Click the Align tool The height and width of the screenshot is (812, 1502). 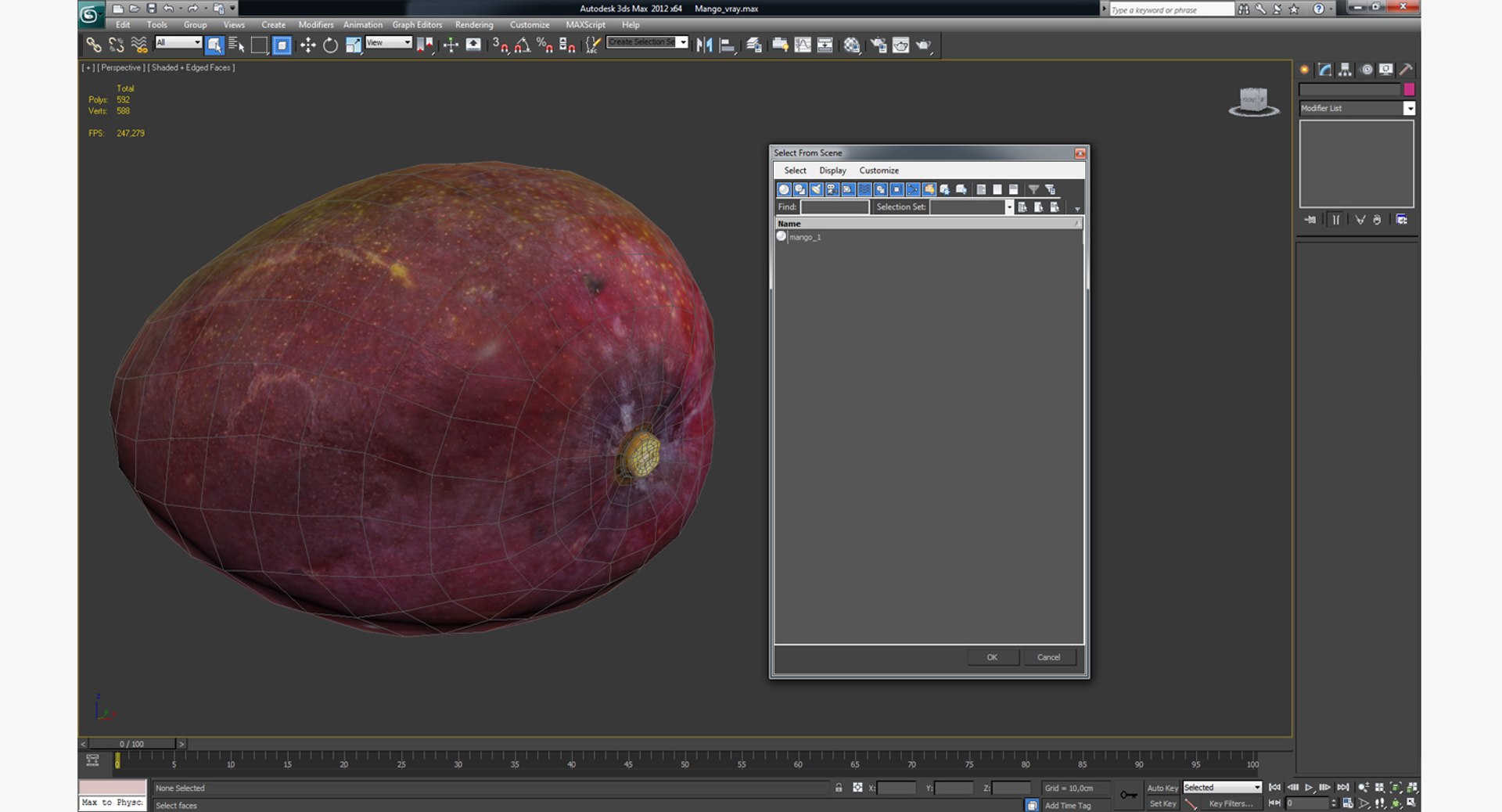coord(728,45)
